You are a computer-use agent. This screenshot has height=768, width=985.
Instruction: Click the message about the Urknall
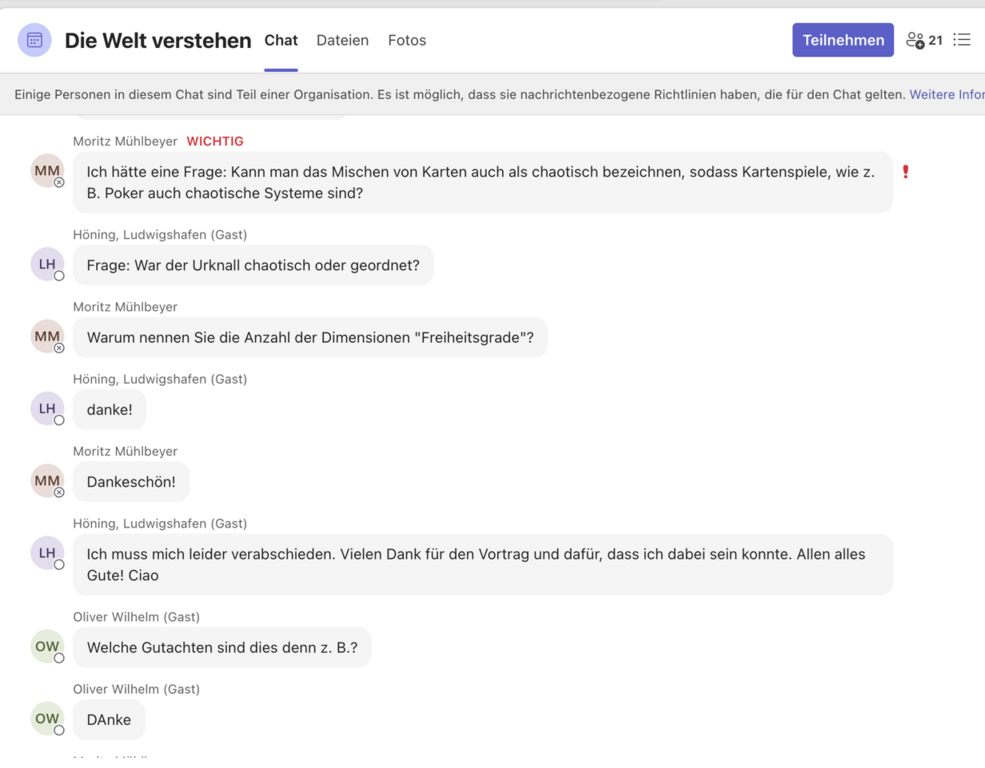point(253,266)
